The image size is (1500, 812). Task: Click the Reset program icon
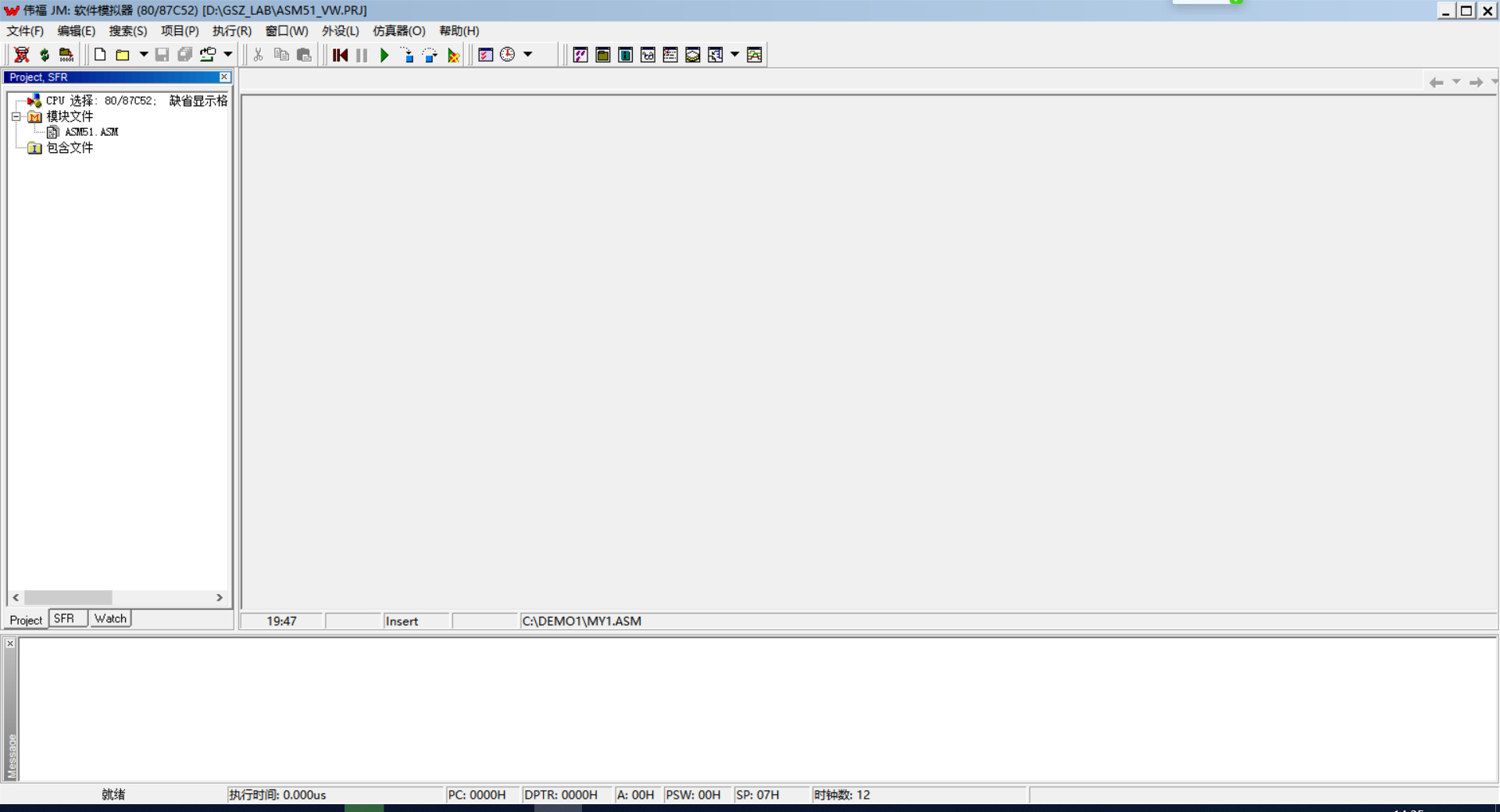340,55
